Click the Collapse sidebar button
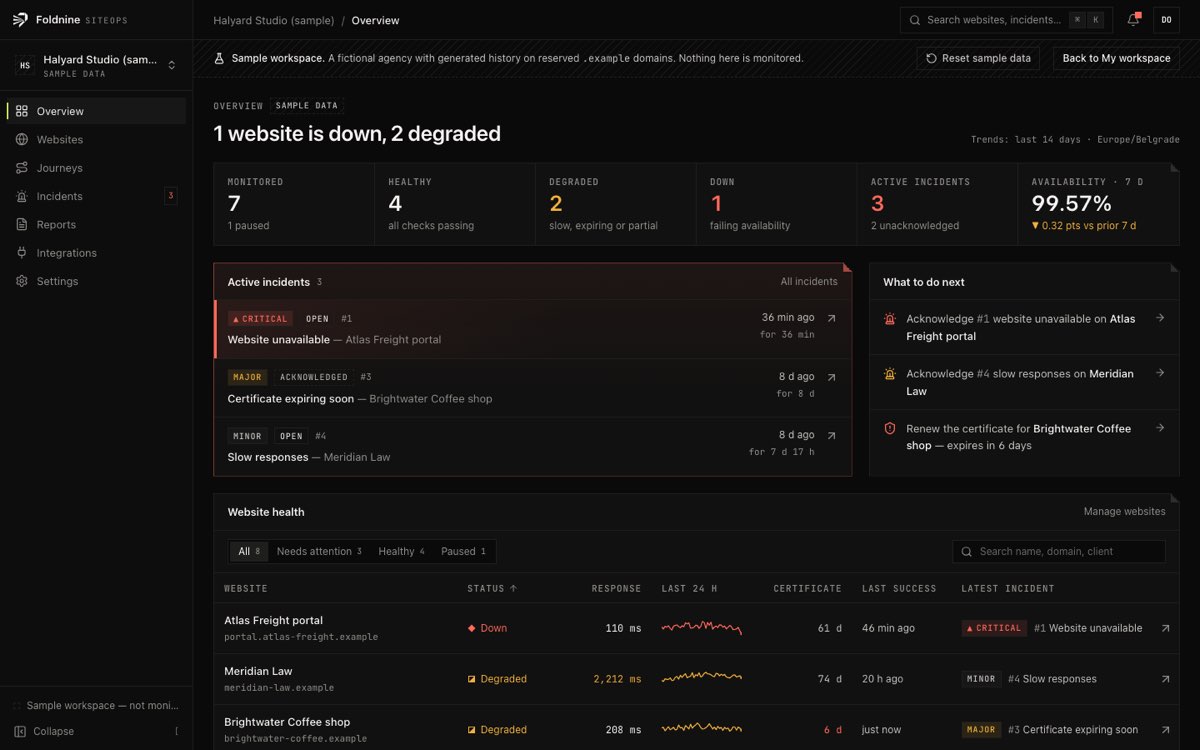1200x750 pixels. click(96, 731)
